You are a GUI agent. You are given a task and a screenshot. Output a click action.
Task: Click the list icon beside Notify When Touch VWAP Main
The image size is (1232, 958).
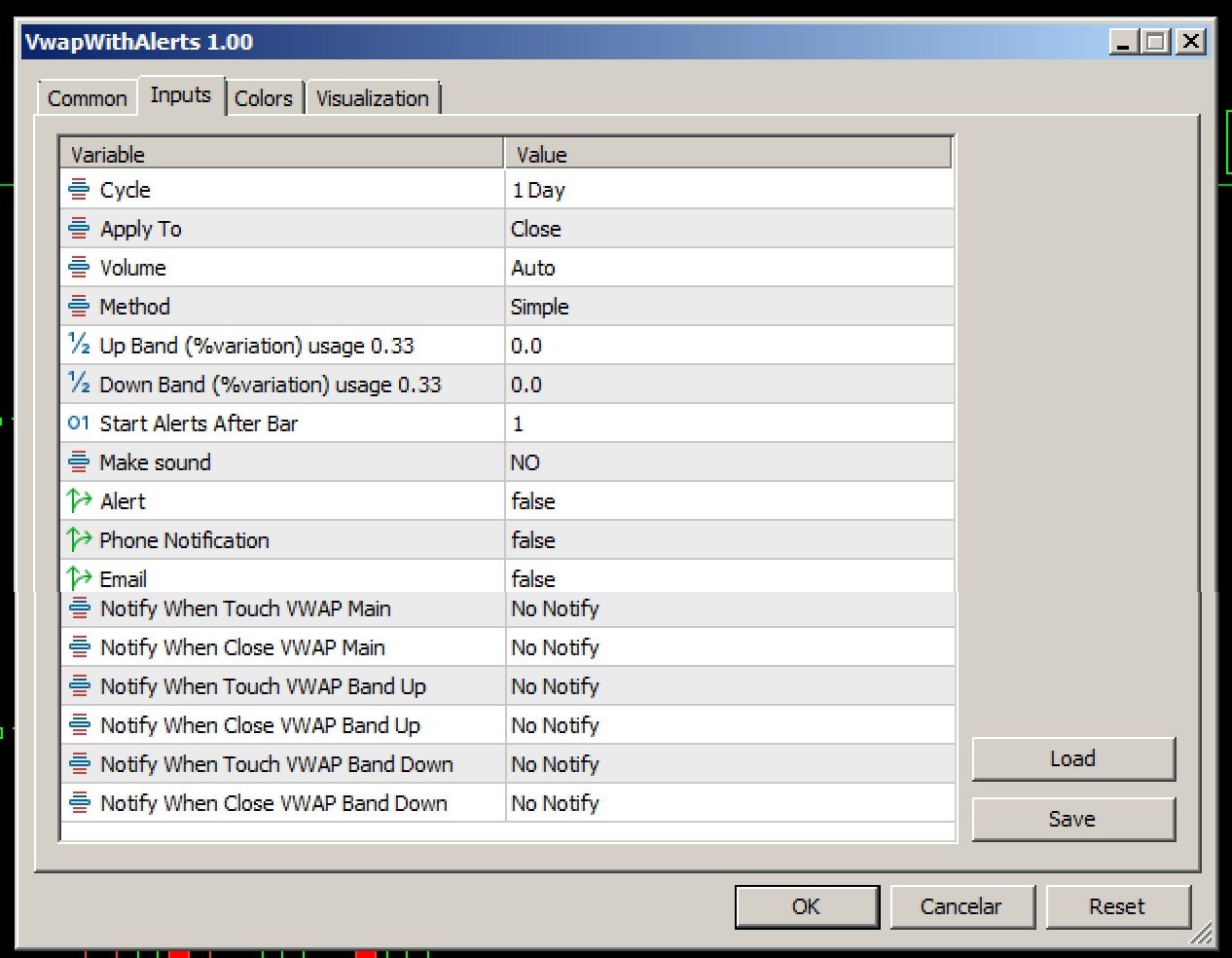81,608
